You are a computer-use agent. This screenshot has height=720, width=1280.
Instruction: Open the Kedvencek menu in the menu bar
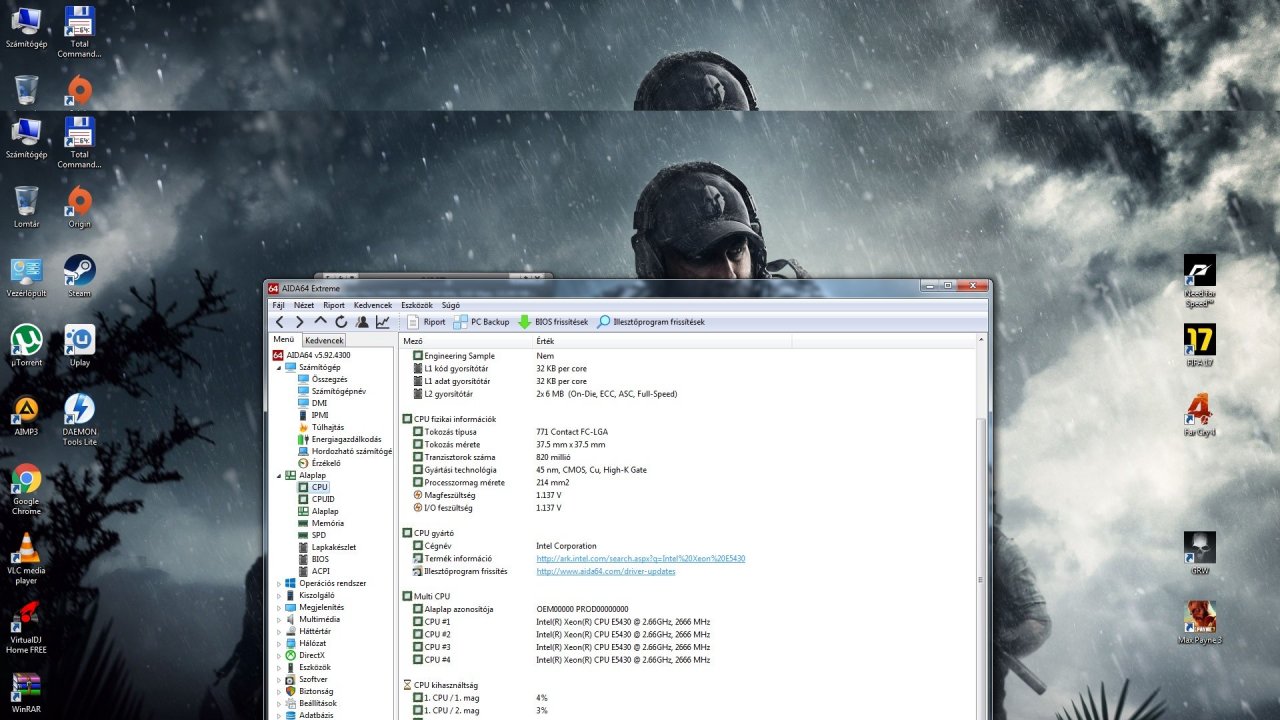373,305
